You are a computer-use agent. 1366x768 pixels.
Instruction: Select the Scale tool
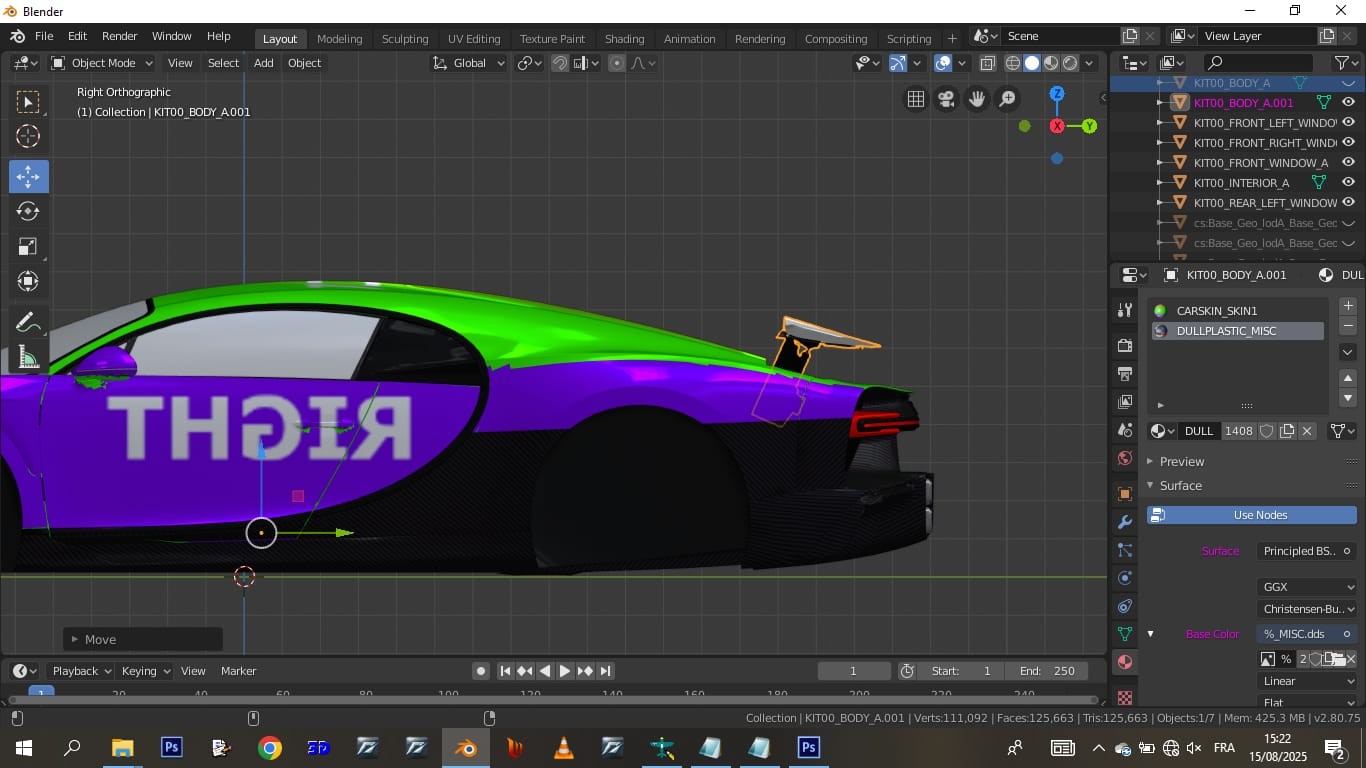(28, 247)
